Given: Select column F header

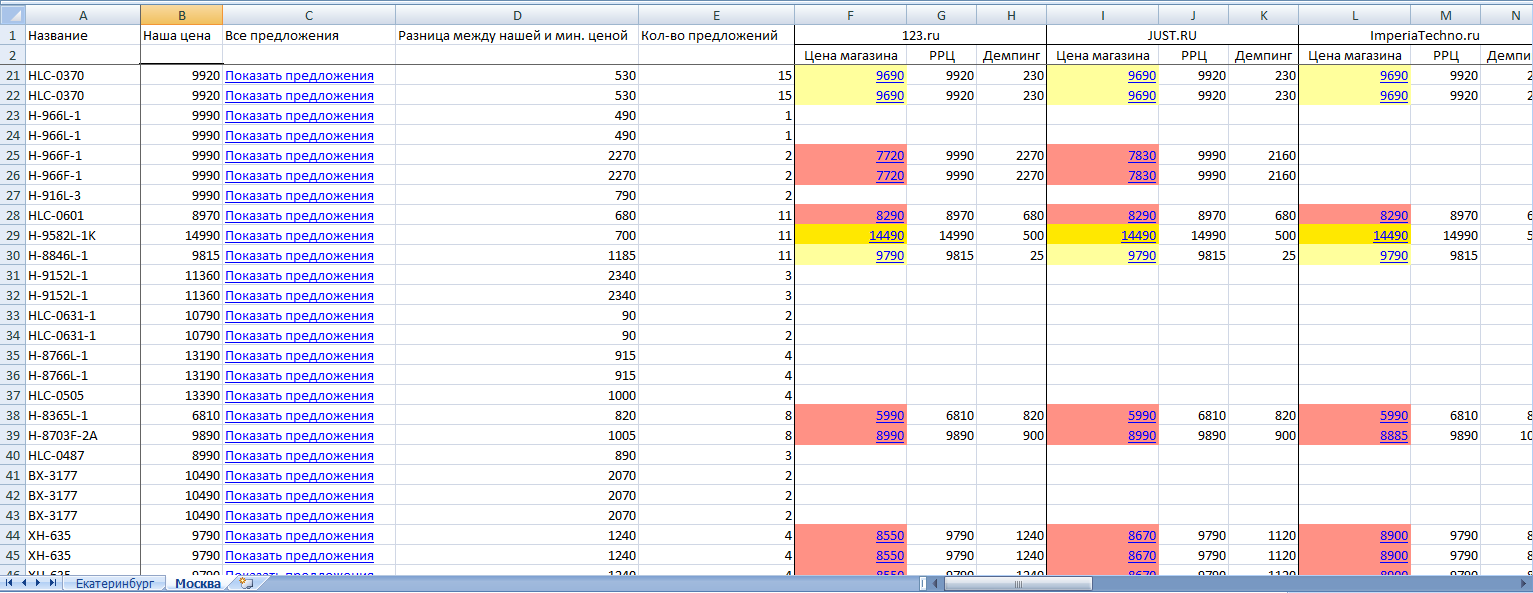Looking at the screenshot, I should (851, 15).
